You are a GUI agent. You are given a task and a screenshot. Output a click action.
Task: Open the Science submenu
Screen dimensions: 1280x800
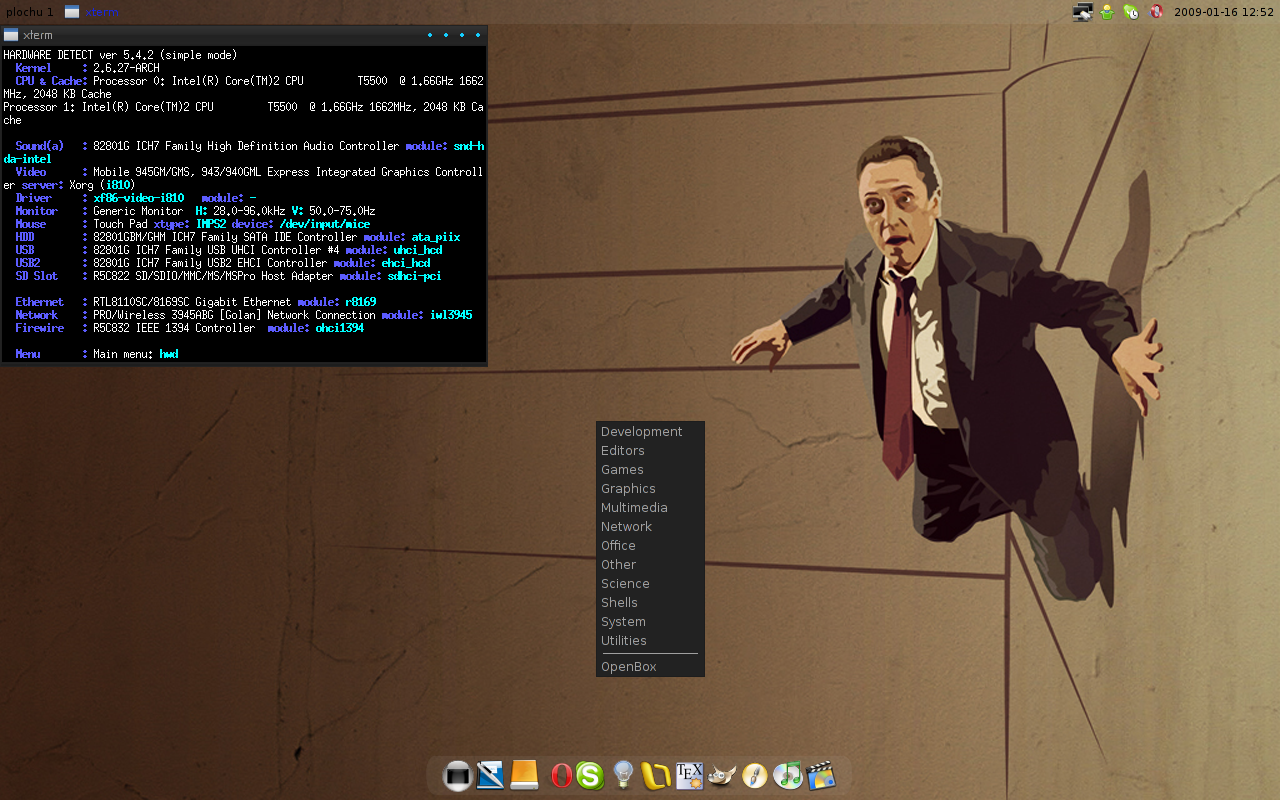point(650,584)
